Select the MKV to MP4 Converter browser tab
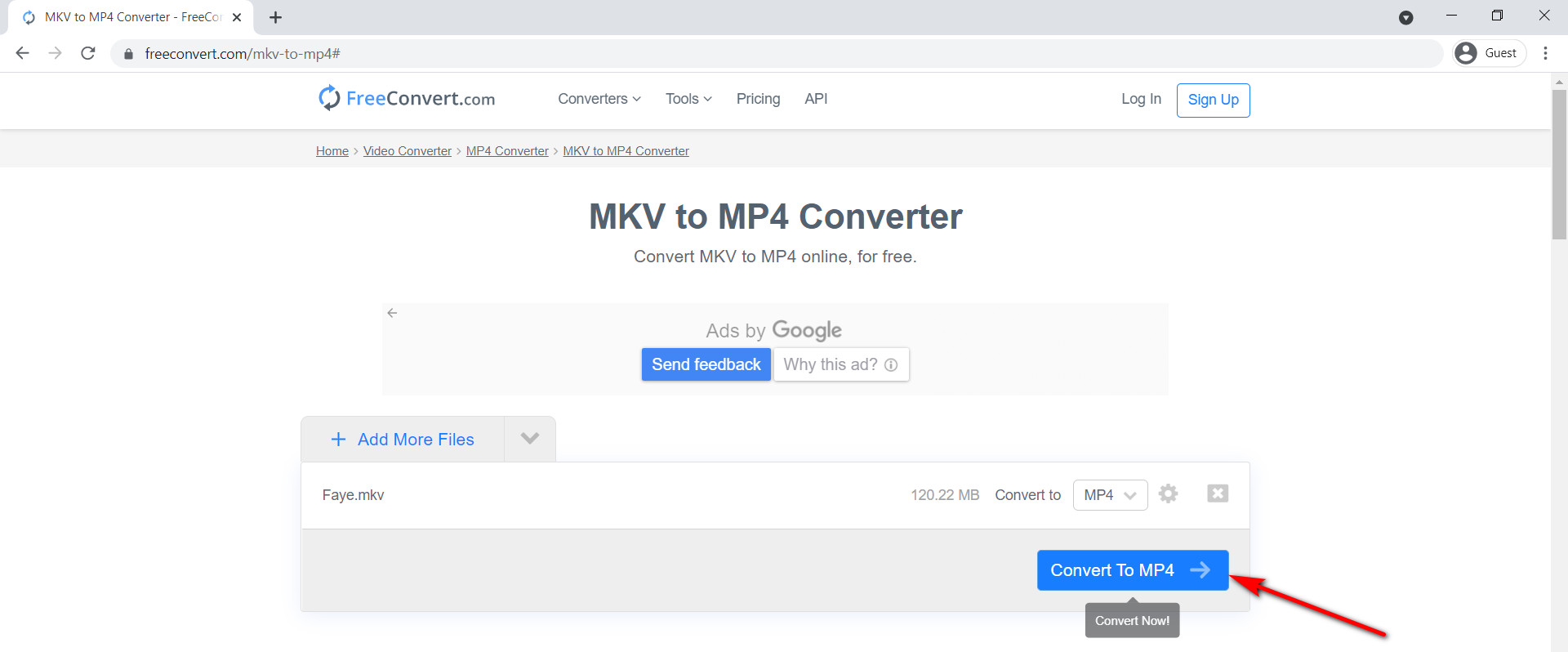This screenshot has width=1568, height=652. [x=131, y=17]
